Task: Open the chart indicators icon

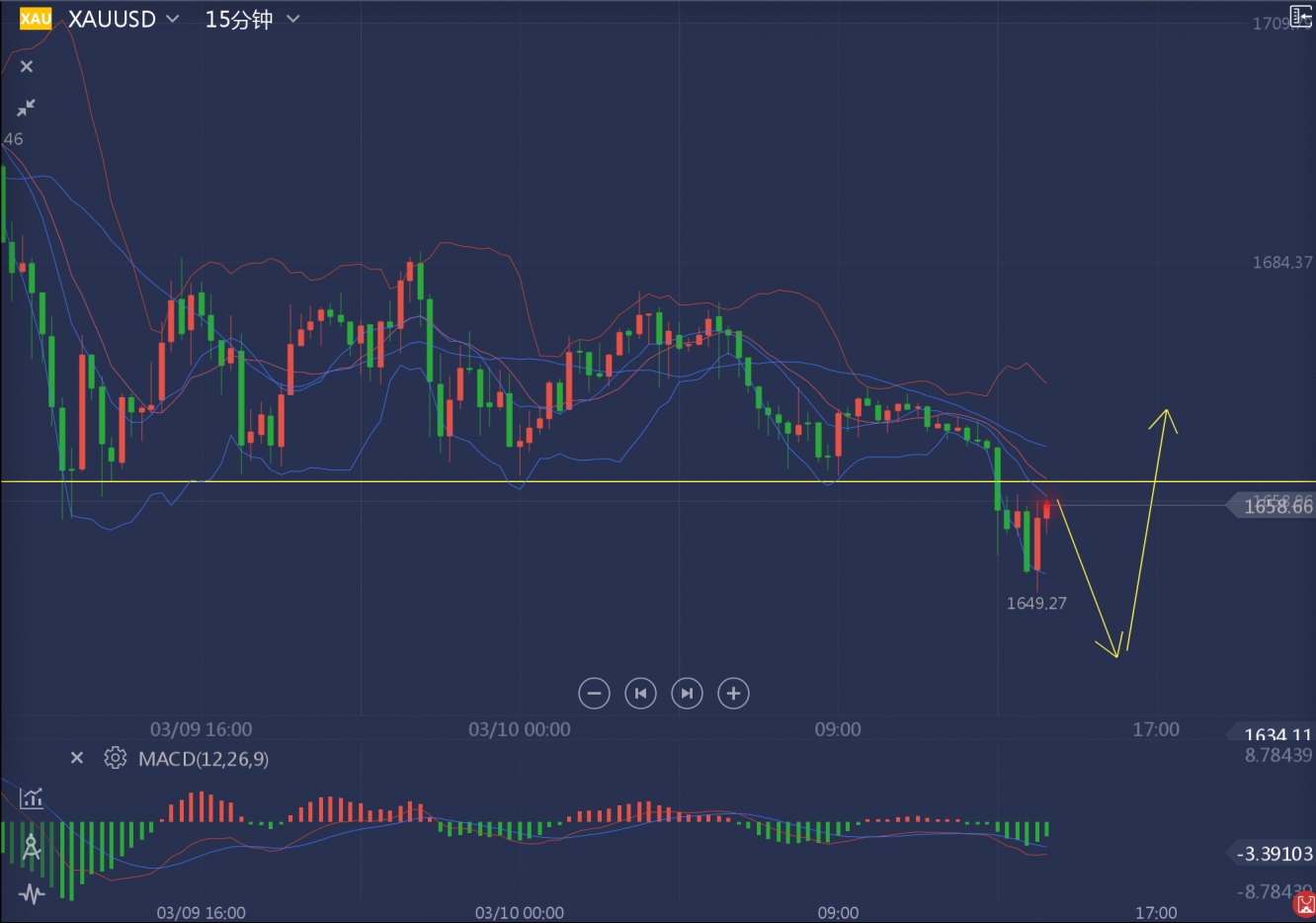Action: pos(32,797)
